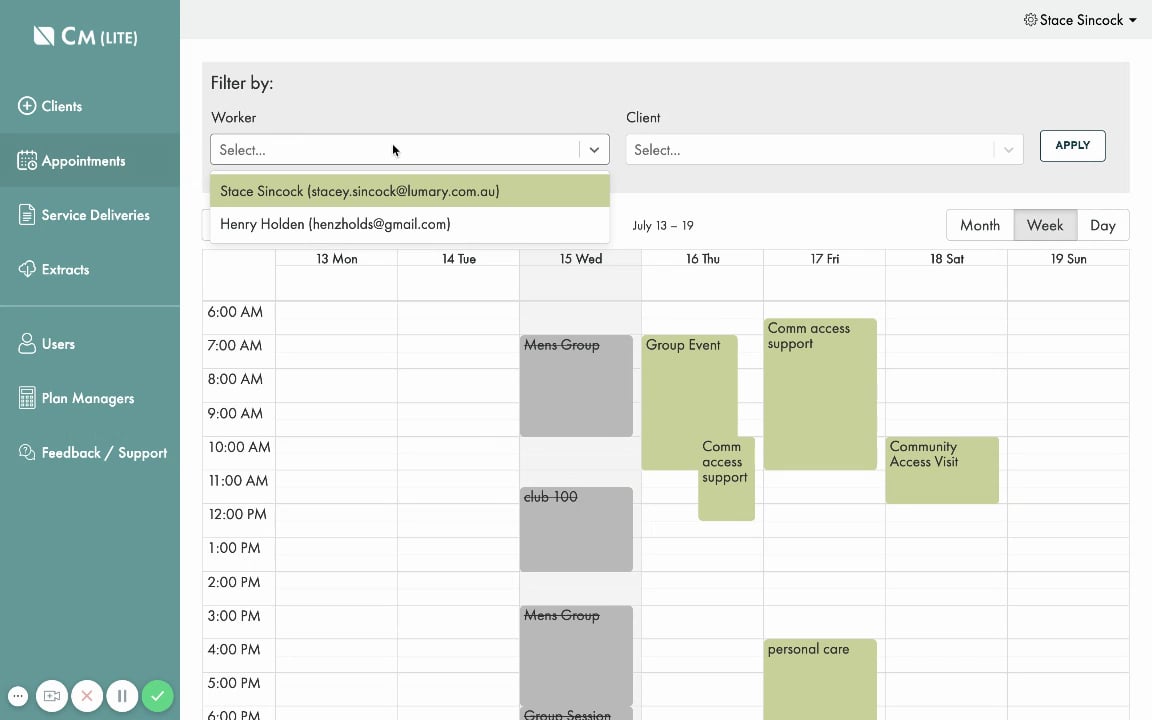Finish recording with green checkmark button
The height and width of the screenshot is (720, 1152).
coord(157,696)
